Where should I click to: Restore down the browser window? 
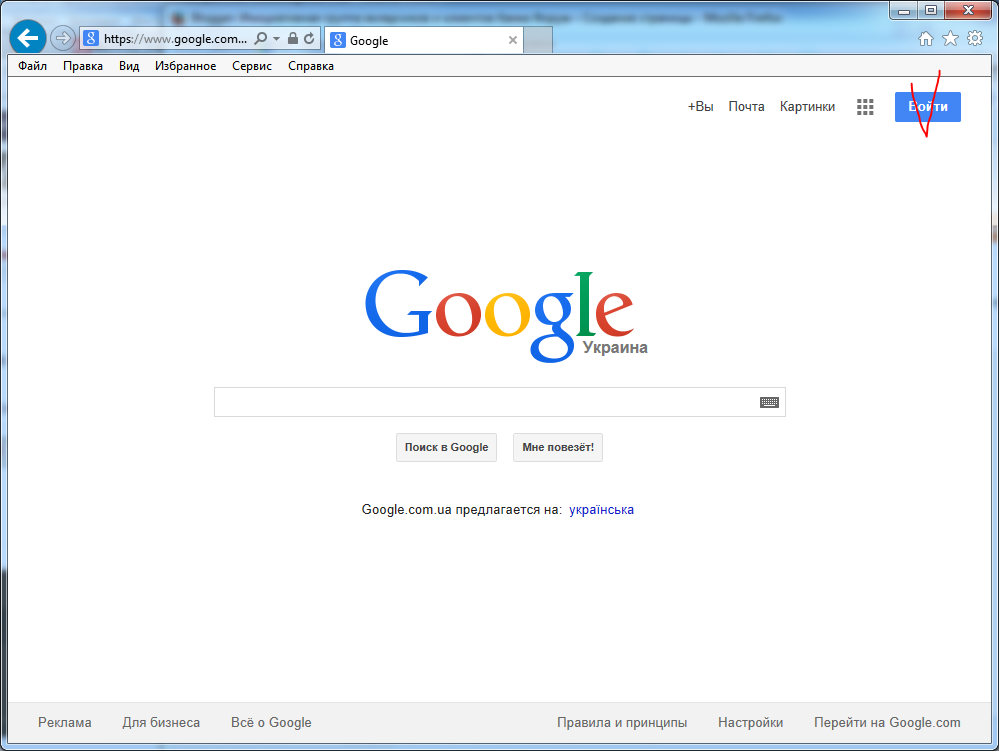(931, 10)
